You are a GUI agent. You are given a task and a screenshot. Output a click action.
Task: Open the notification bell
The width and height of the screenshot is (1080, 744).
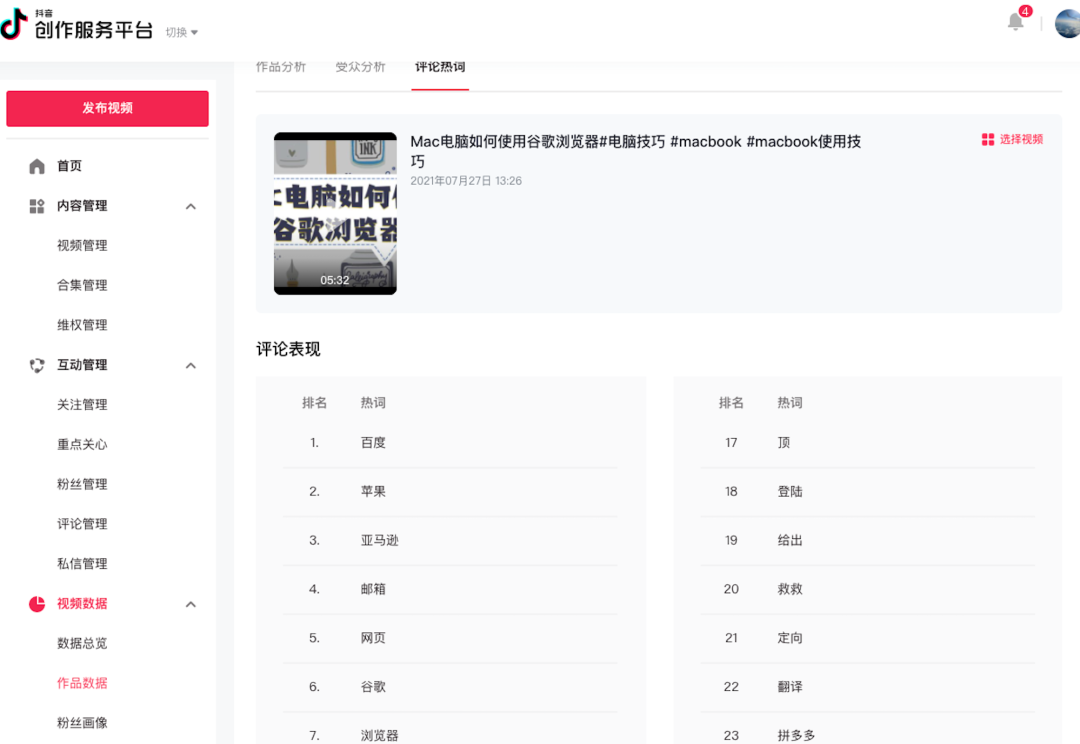1016,22
